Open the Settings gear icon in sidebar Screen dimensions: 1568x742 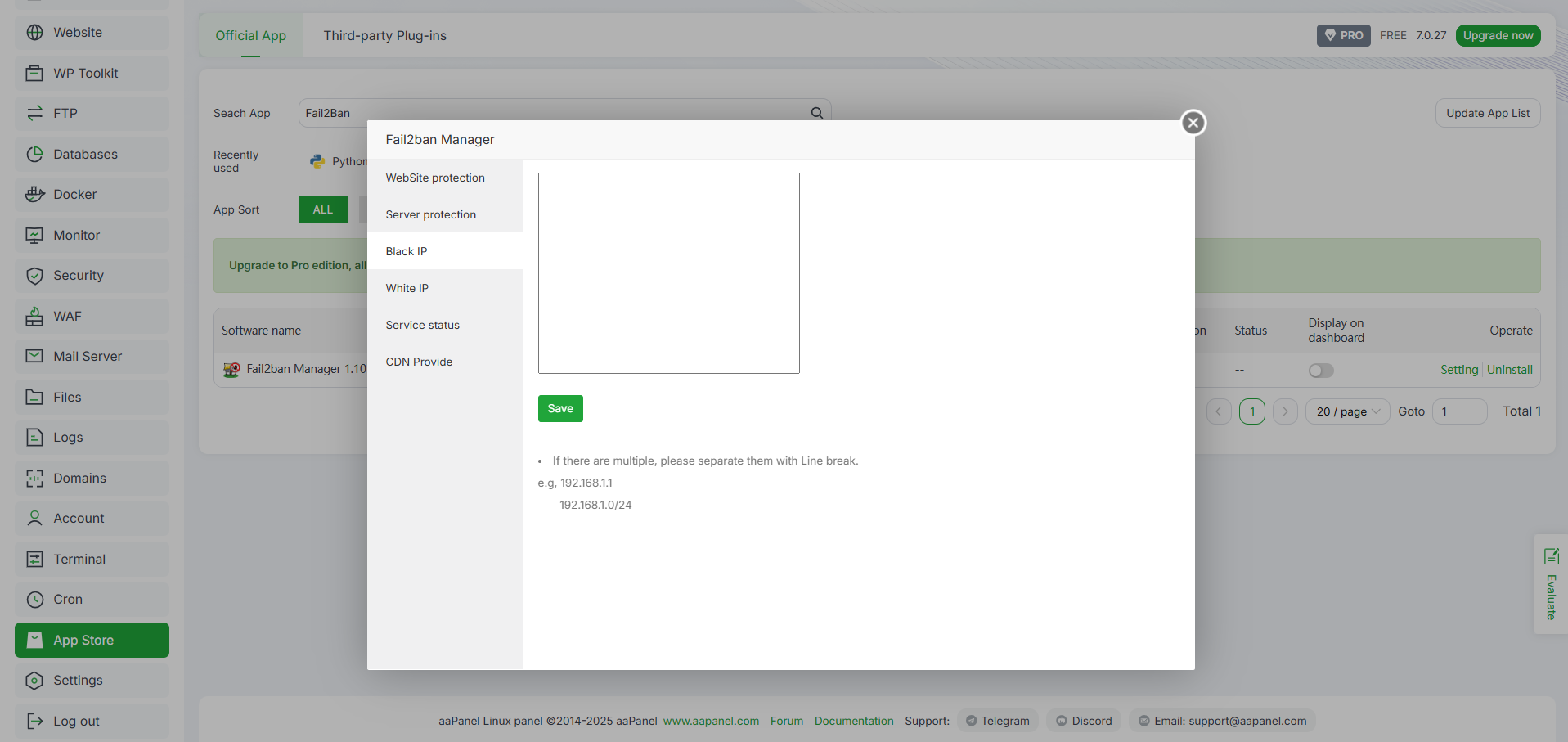coord(34,681)
